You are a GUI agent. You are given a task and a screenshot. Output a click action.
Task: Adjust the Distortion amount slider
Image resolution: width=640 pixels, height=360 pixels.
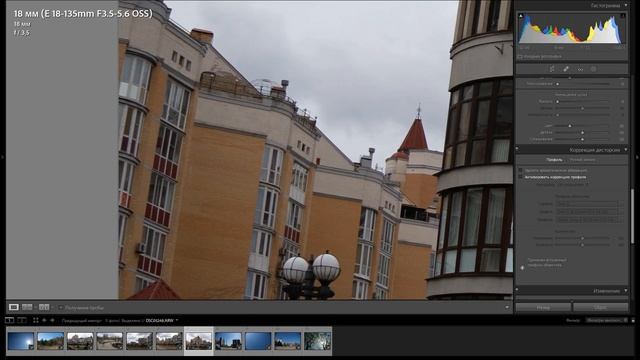click(x=582, y=238)
